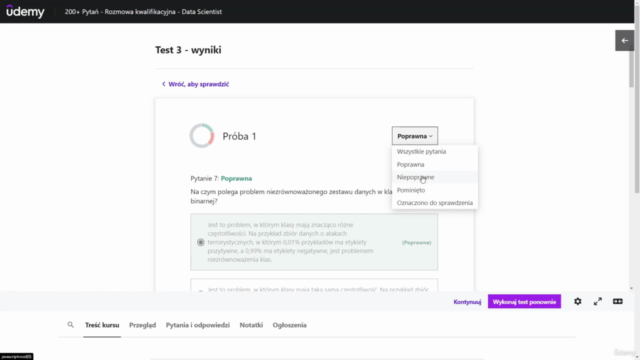
Task: Open the Ogłoszenia tab
Action: coord(289,325)
